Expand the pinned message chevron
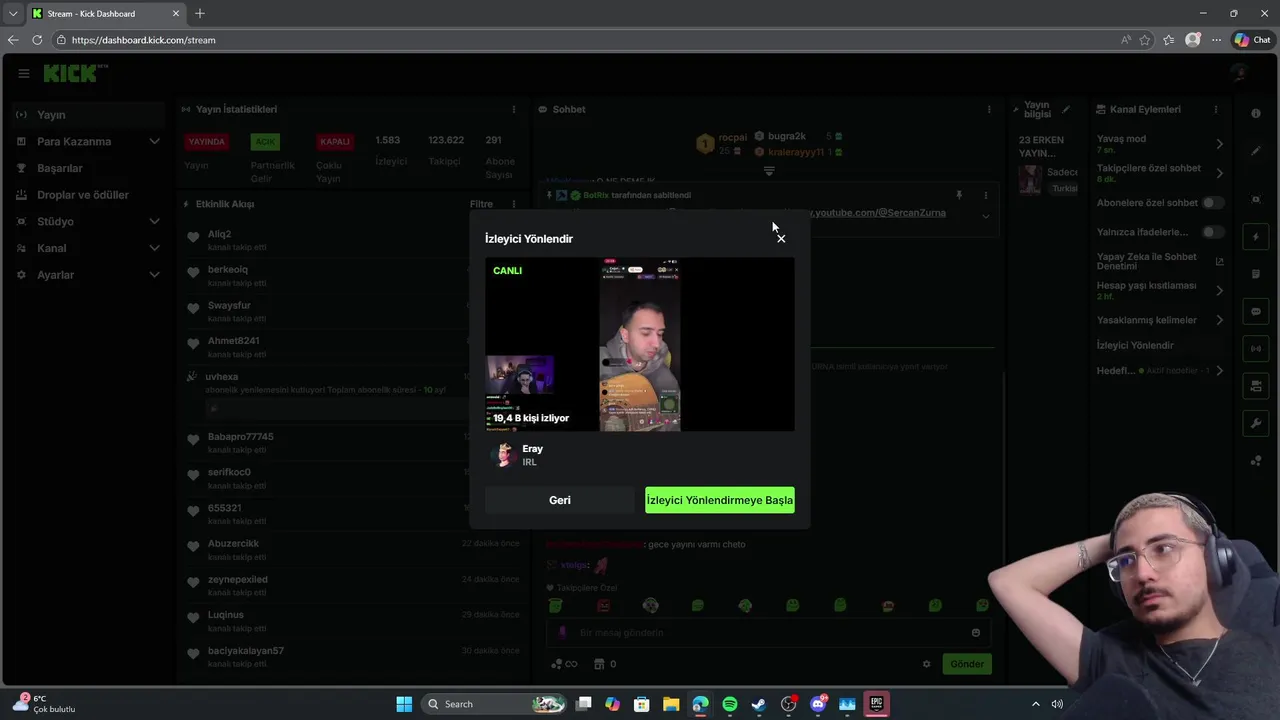The width and height of the screenshot is (1280, 720). [x=986, y=216]
